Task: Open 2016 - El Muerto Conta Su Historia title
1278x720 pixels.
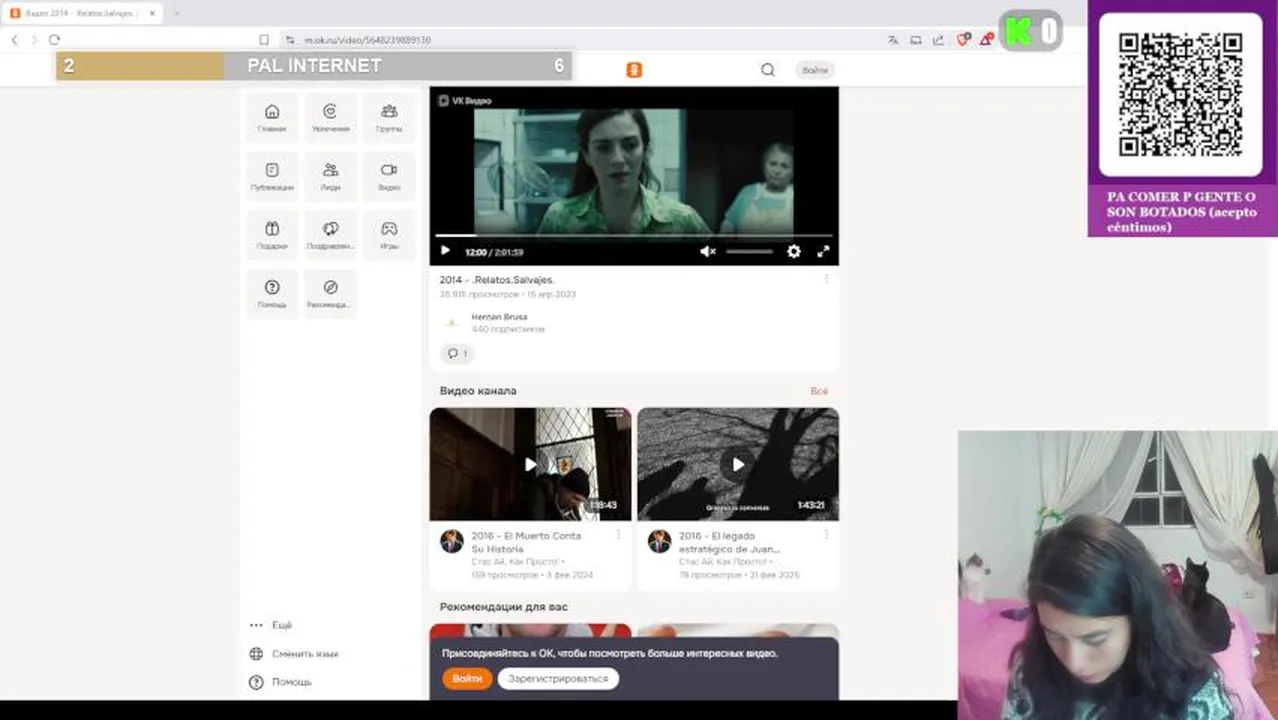Action: pyautogui.click(x=526, y=542)
